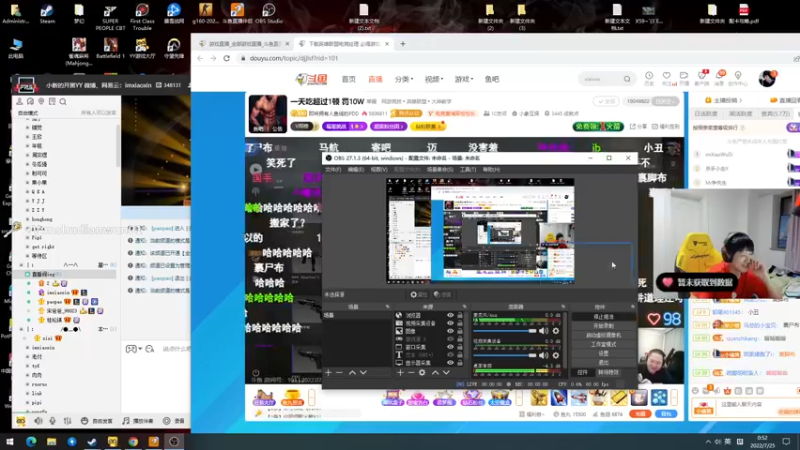
Task: Show the hidden text (T) source
Action: (450, 355)
